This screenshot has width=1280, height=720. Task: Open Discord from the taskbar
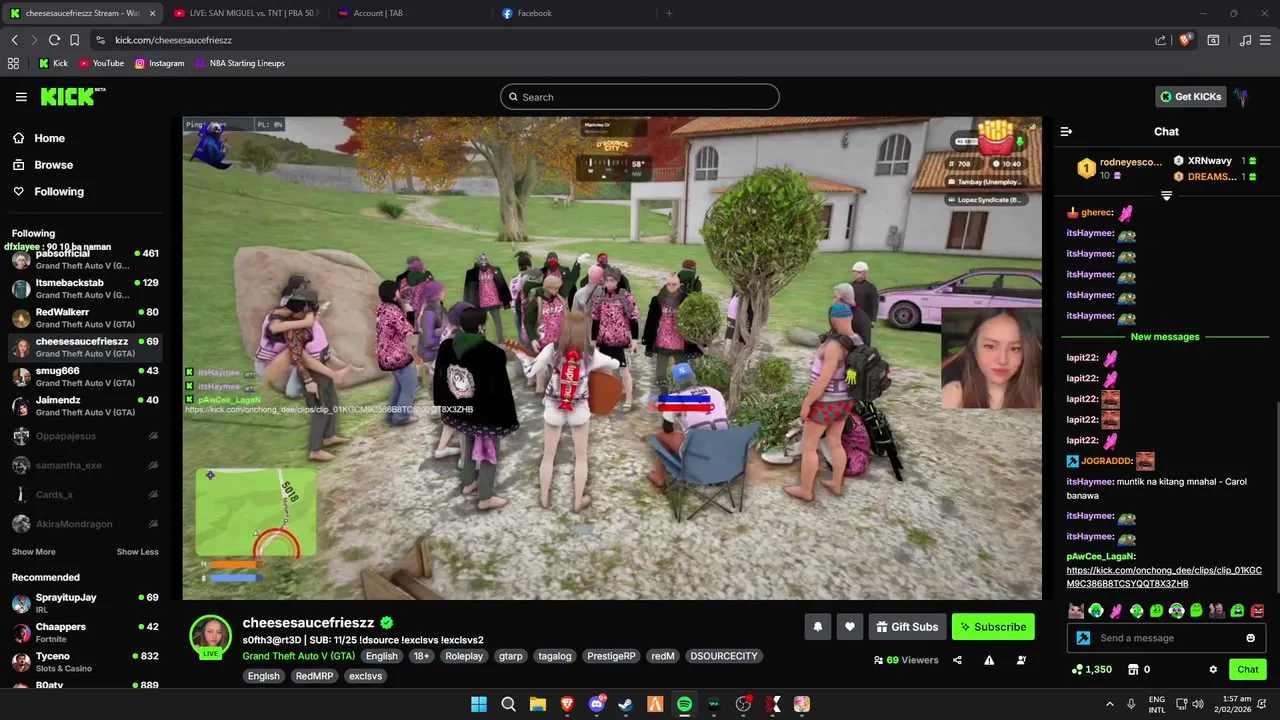coord(597,704)
